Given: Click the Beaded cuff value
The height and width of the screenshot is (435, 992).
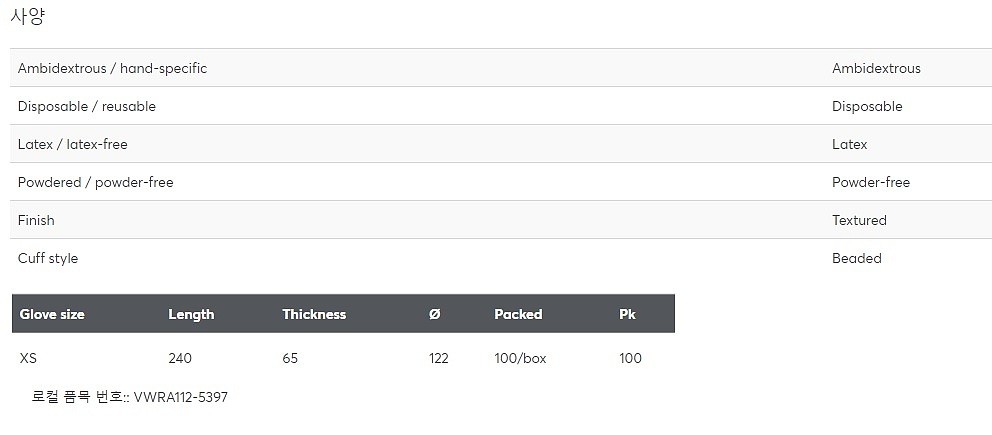Looking at the screenshot, I should (x=856, y=258).
